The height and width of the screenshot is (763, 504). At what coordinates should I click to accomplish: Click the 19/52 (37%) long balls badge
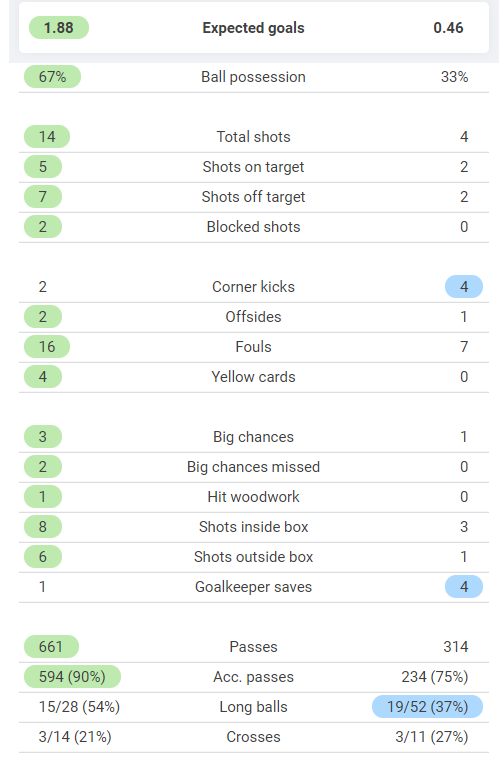pyautogui.click(x=428, y=707)
